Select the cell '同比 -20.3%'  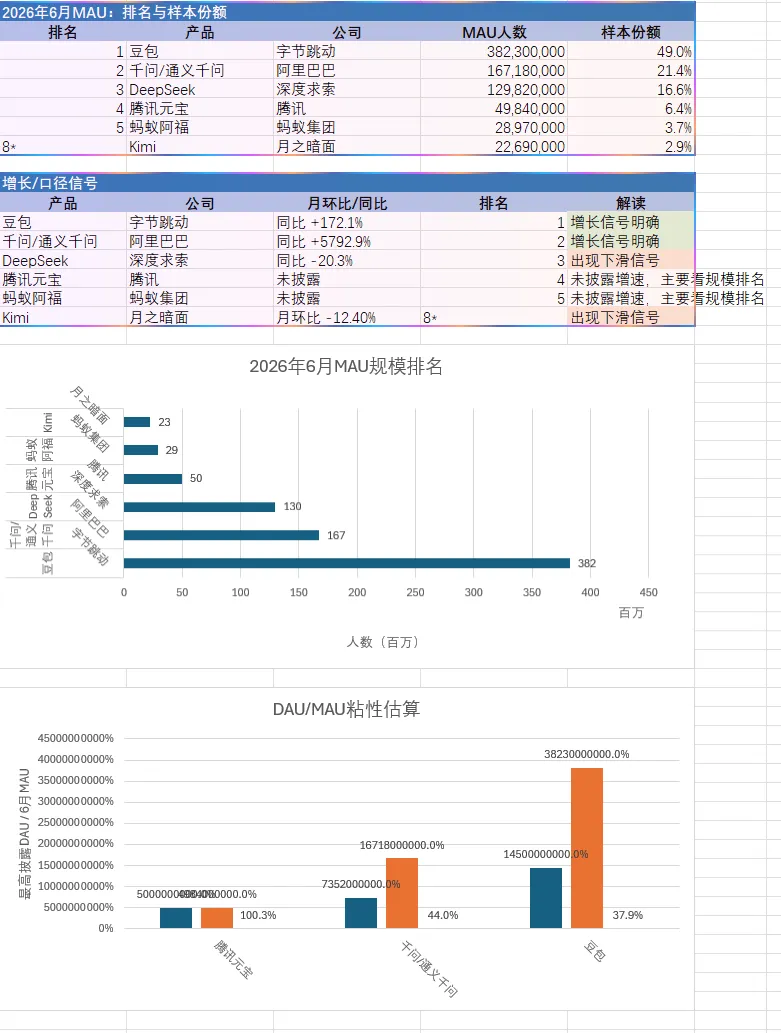347,261
